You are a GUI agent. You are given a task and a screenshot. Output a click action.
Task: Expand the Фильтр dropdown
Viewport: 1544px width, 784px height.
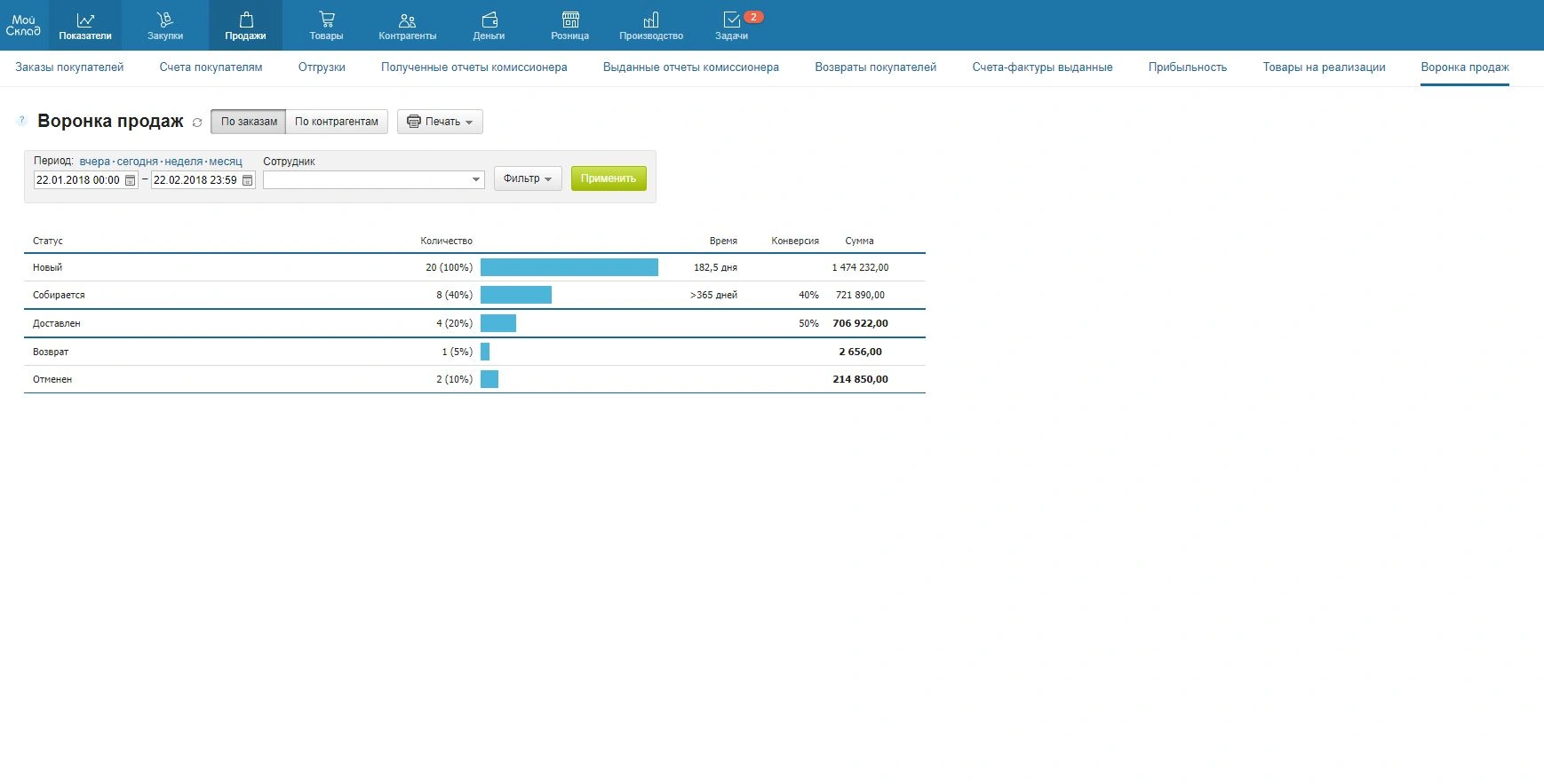click(528, 178)
